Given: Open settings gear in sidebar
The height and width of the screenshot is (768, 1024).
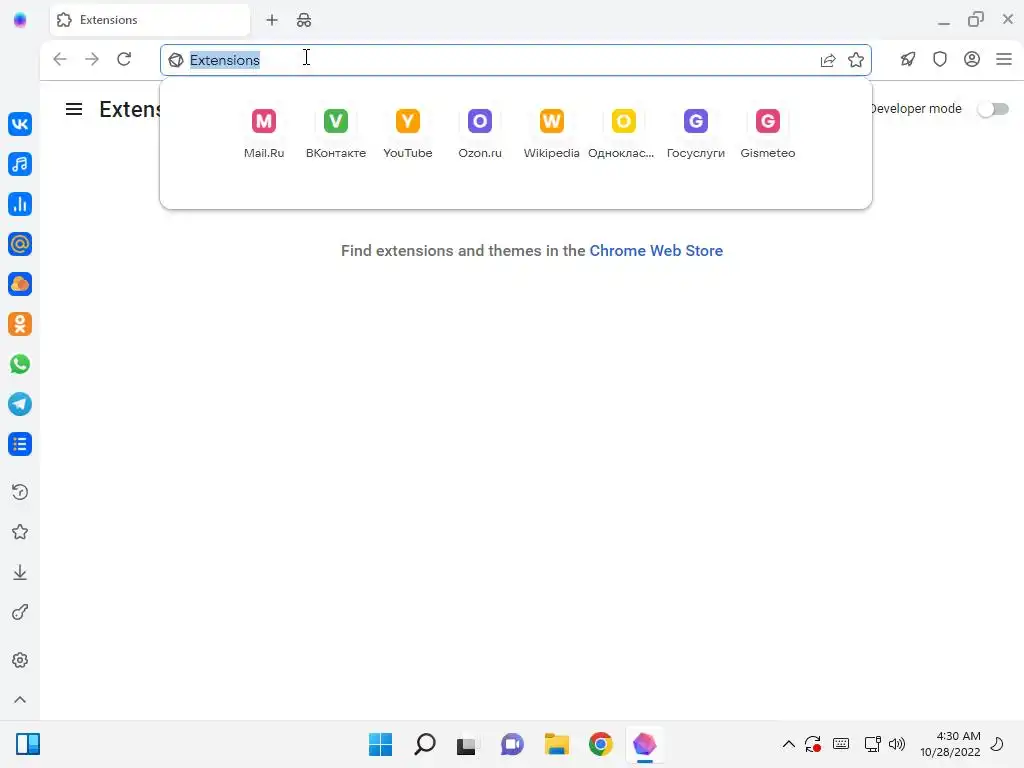Looking at the screenshot, I should pos(20,660).
